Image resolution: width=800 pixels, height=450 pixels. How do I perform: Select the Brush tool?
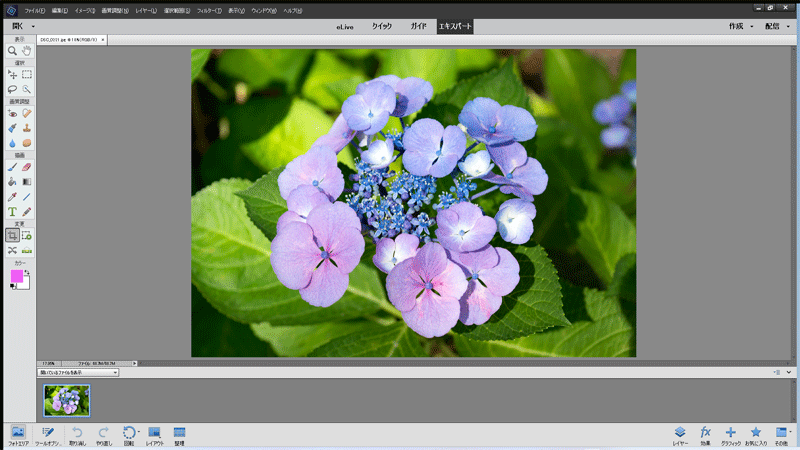pyautogui.click(x=12, y=167)
